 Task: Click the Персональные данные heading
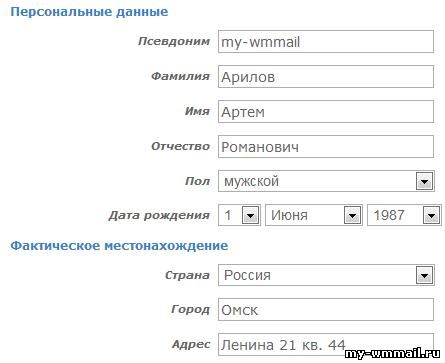pyautogui.click(x=89, y=12)
